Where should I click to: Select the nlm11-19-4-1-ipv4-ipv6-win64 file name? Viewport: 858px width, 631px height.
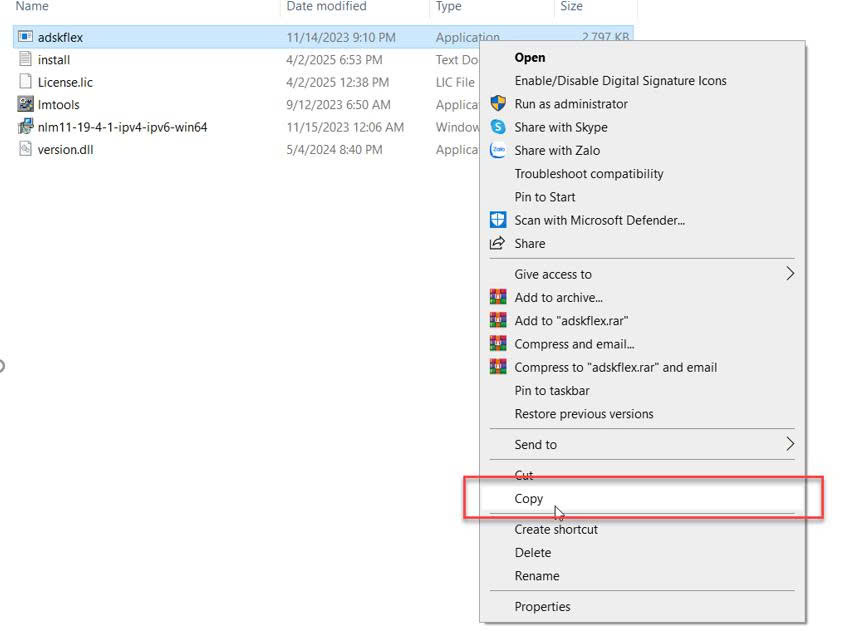[x=122, y=127]
